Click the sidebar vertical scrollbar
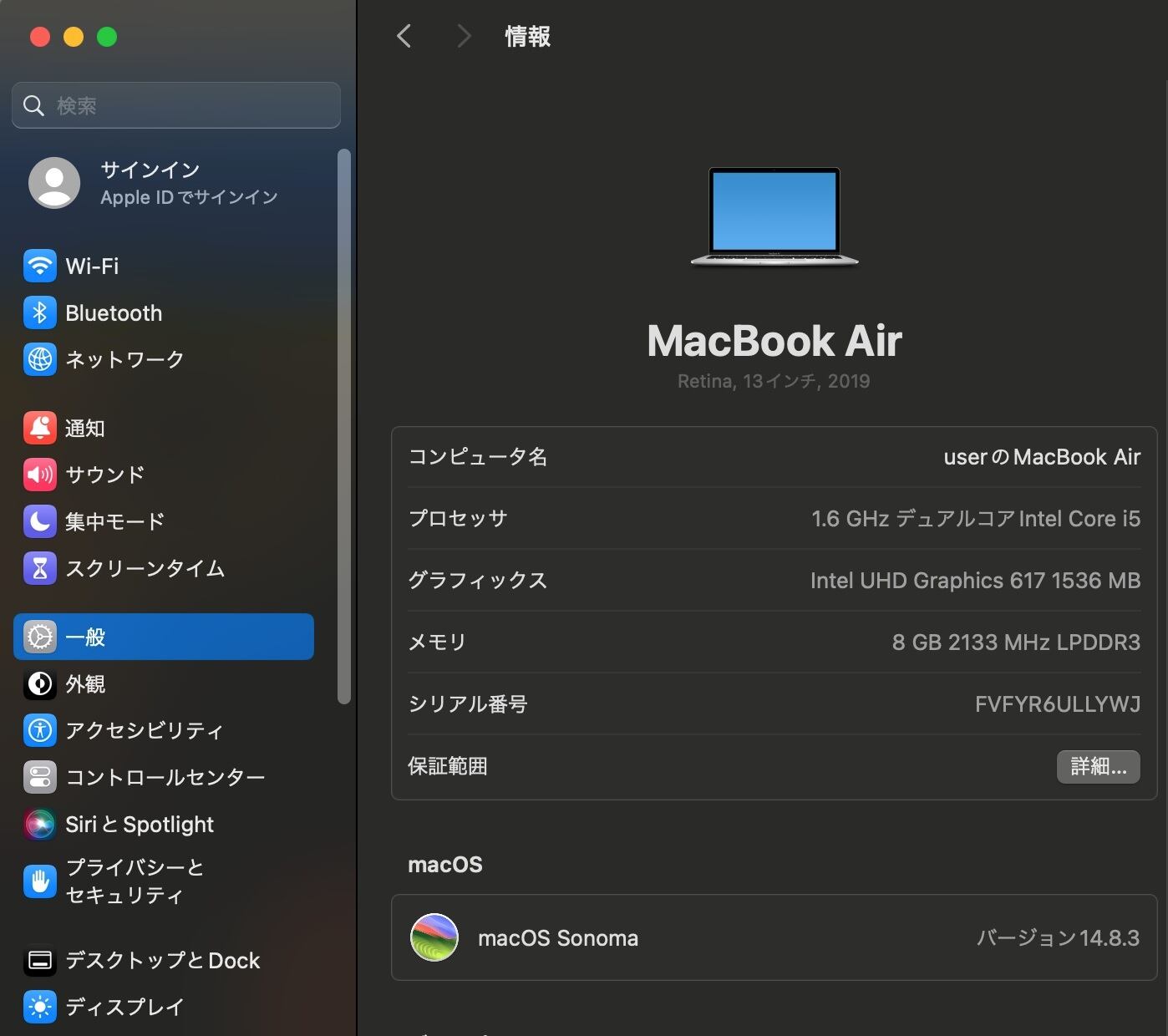 343,426
